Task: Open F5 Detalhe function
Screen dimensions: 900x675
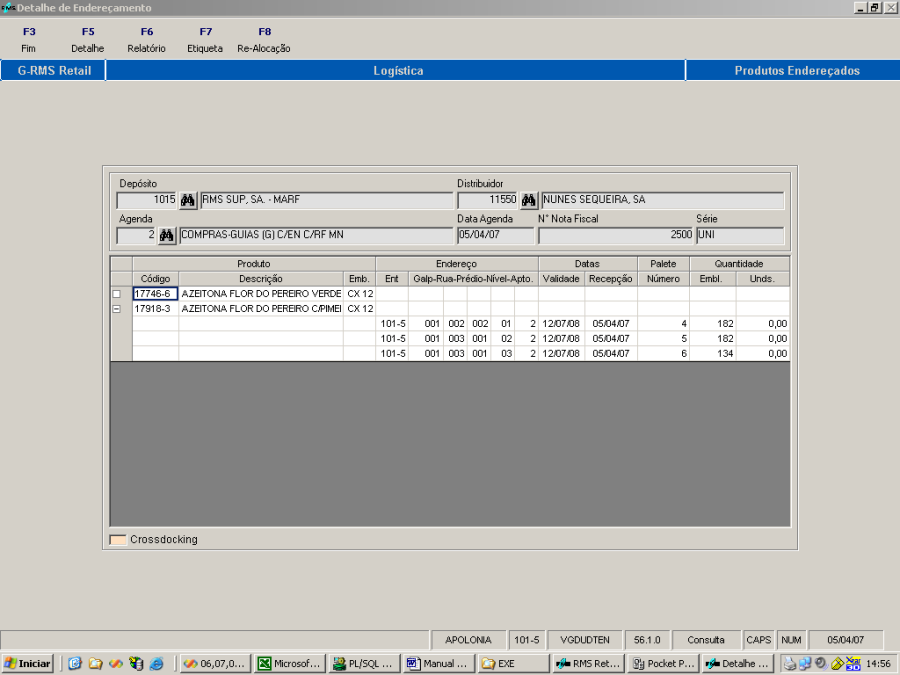Action: [88, 40]
